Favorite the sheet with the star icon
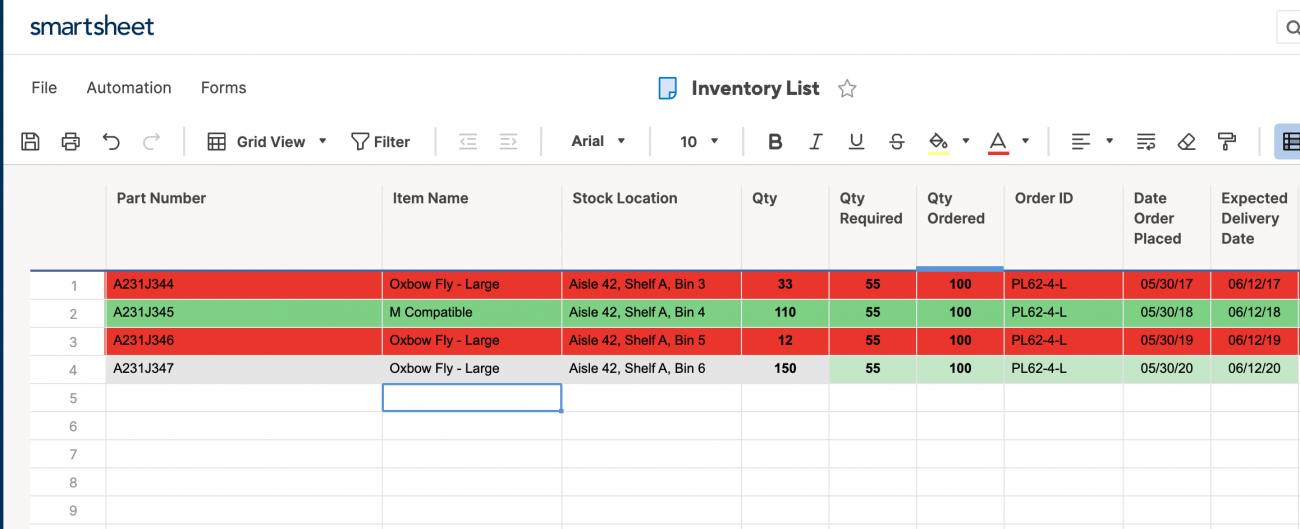The image size is (1300, 529). pos(847,89)
